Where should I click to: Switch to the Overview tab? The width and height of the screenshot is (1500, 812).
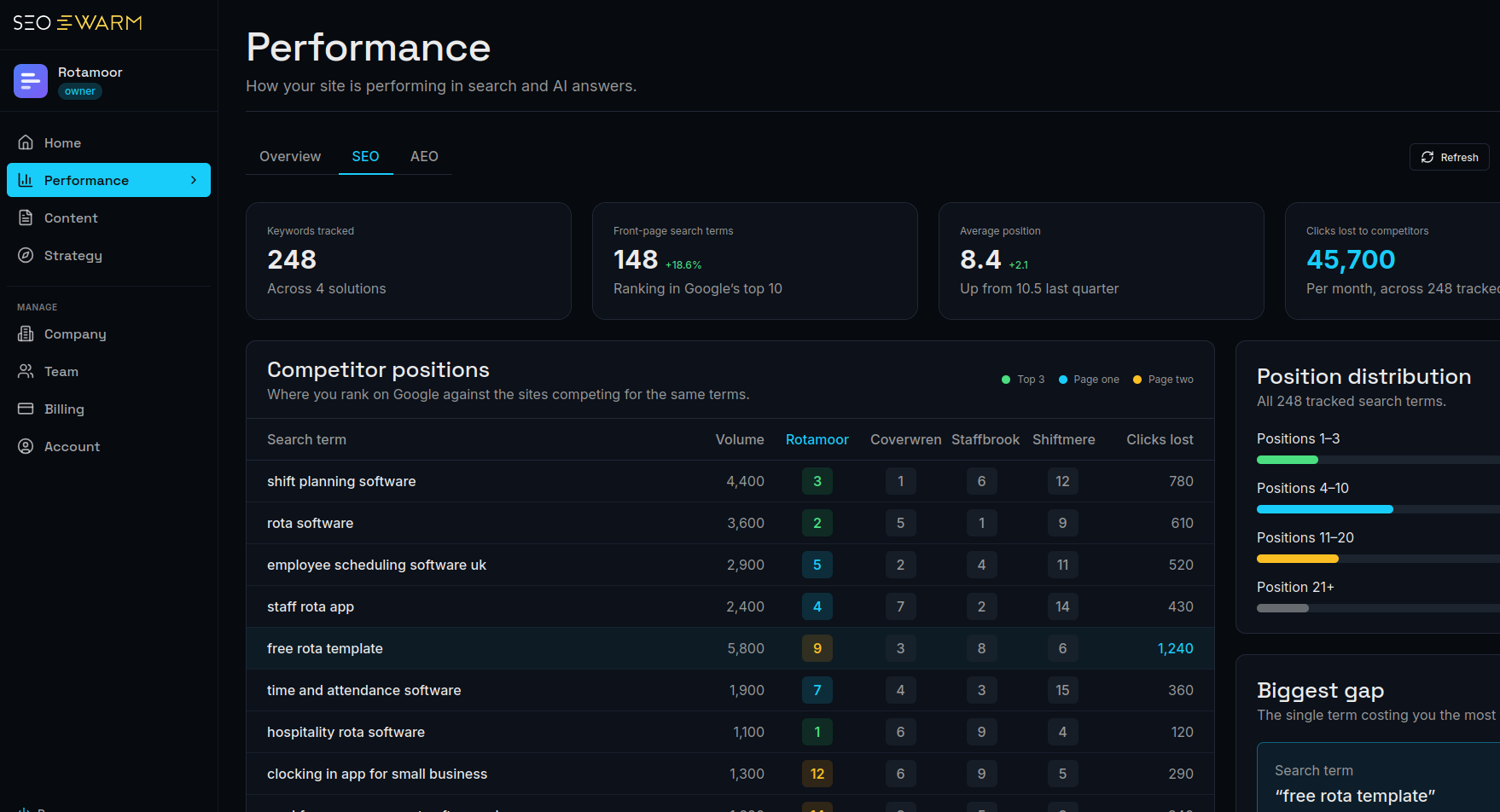(x=290, y=156)
